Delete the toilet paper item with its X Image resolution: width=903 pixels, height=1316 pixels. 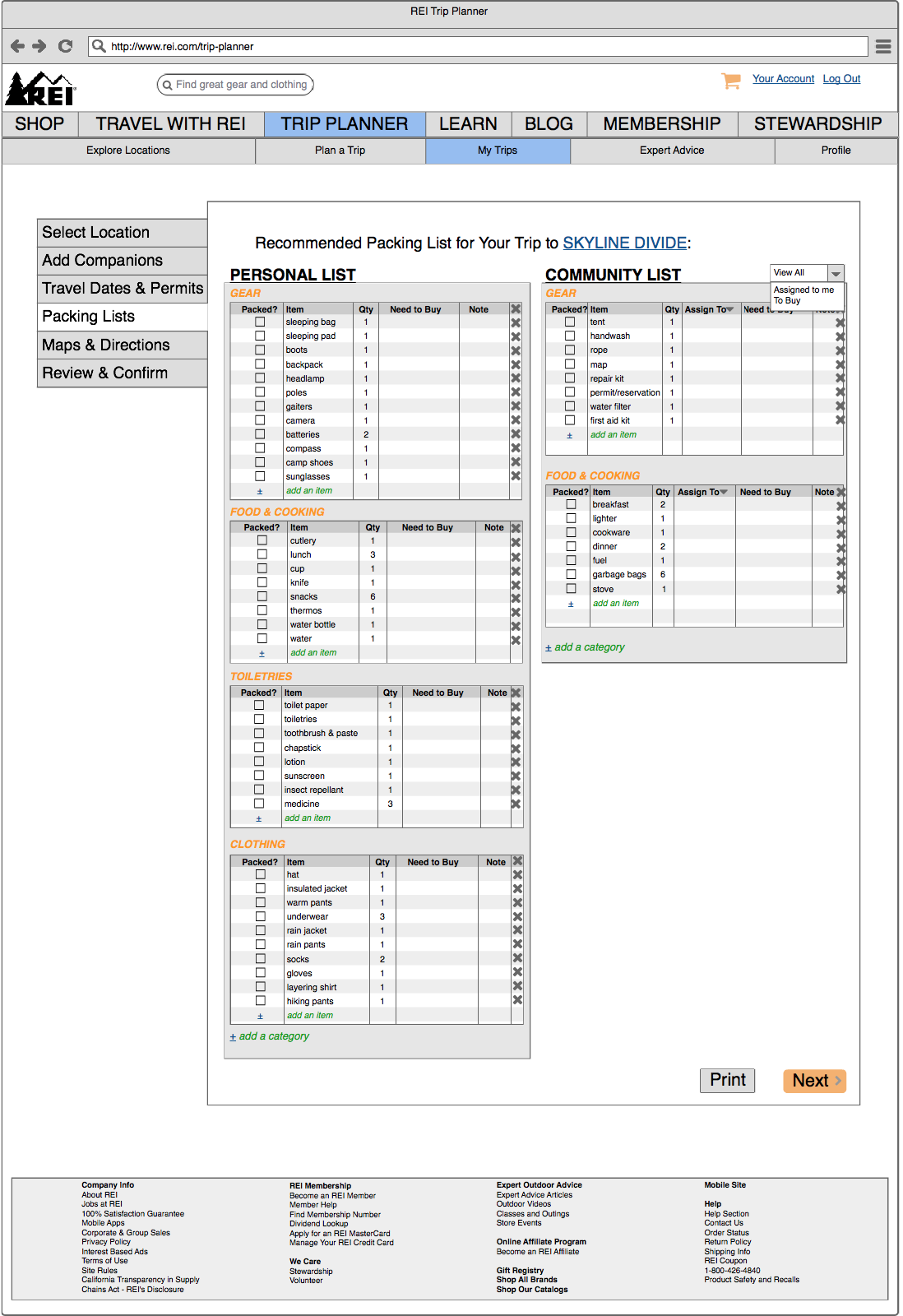pyautogui.click(x=516, y=707)
